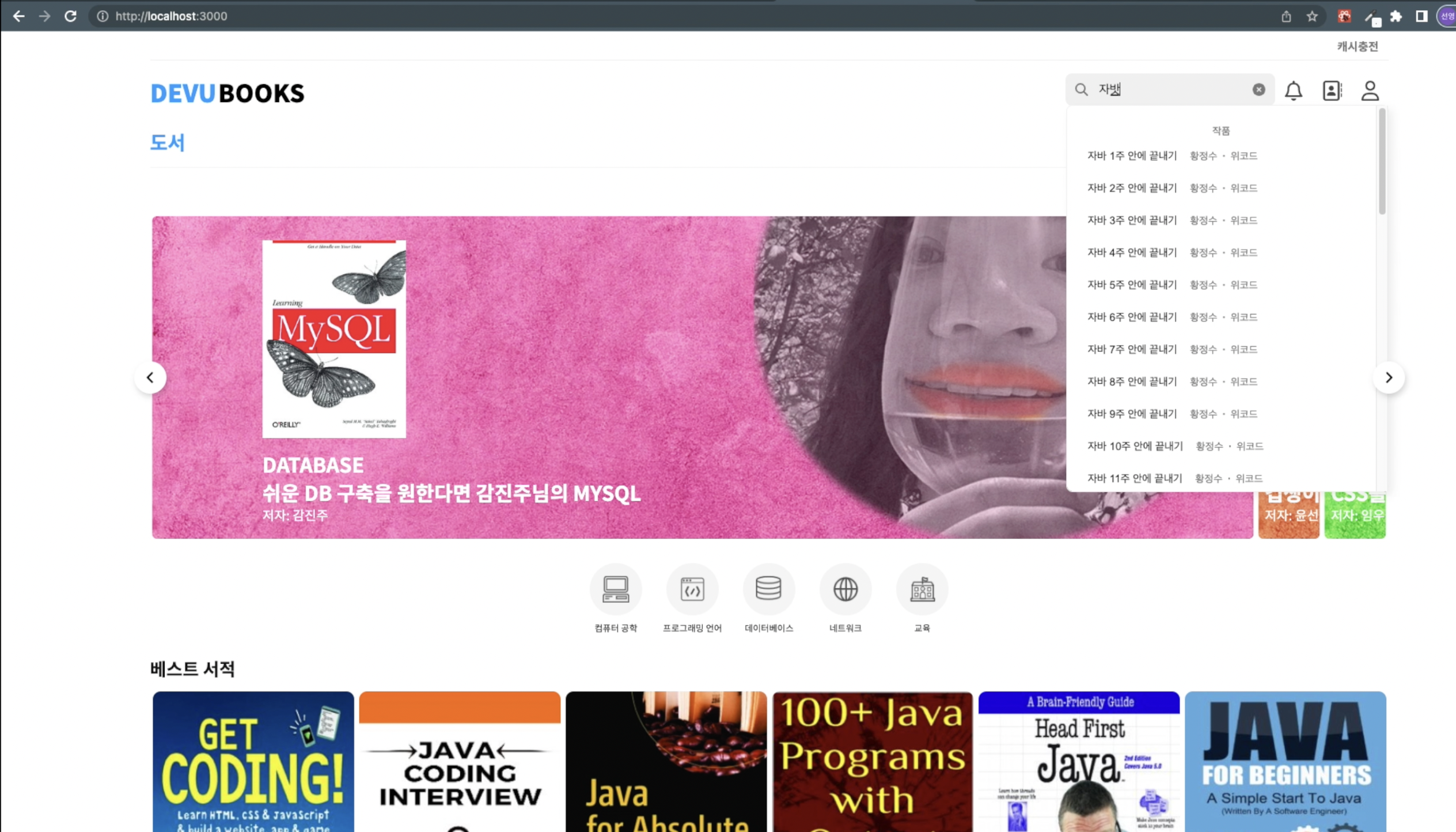Open the Java for Absolute book cover
Viewport: 1456px width, 832px height.
point(666,762)
